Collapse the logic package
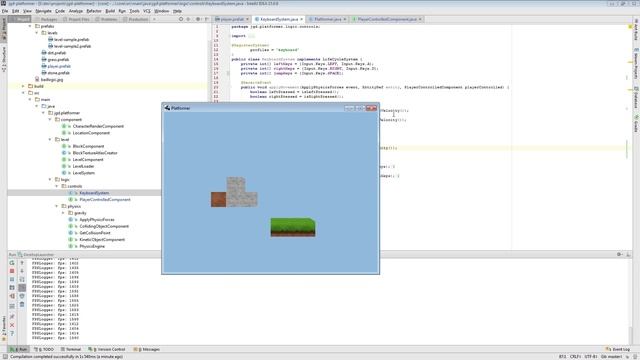The image size is (640, 360). click(50, 180)
